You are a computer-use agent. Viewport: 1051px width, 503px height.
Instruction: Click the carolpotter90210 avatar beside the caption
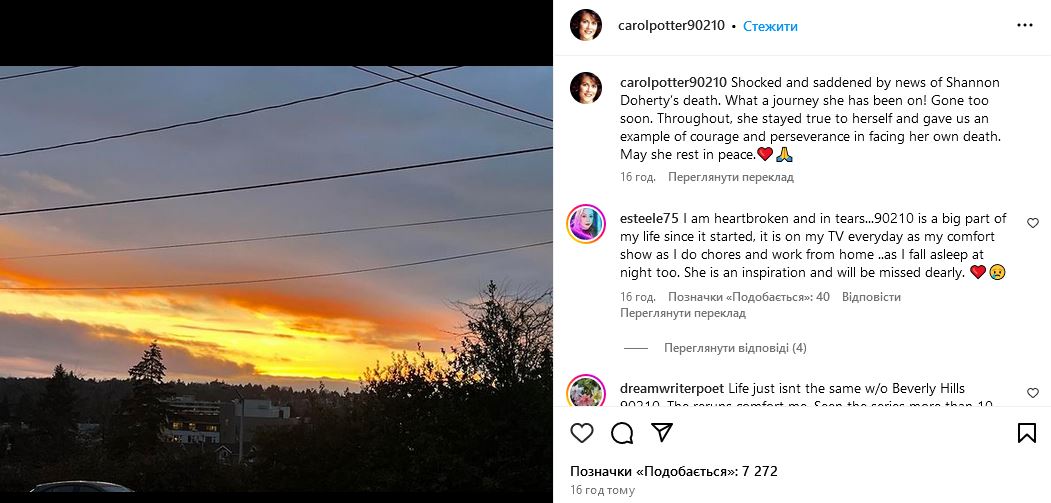(586, 88)
